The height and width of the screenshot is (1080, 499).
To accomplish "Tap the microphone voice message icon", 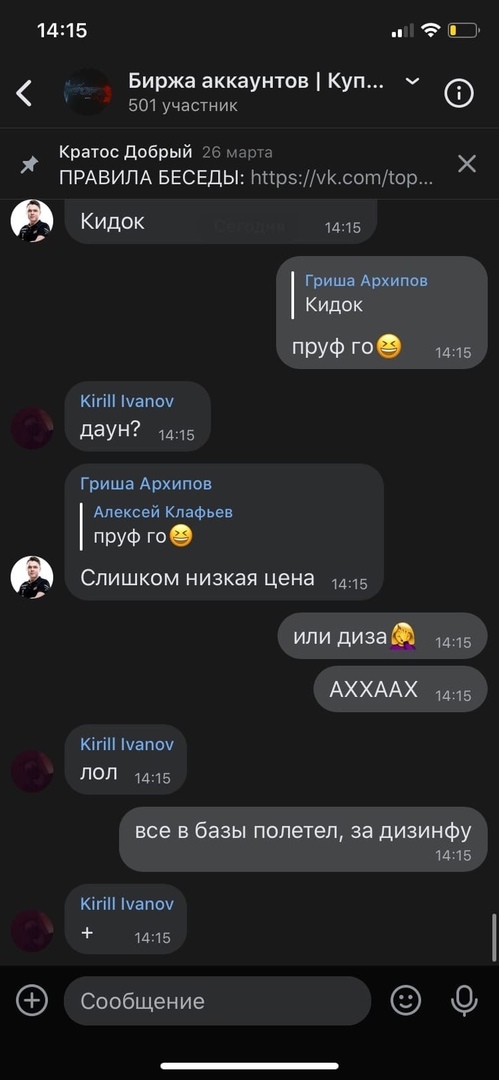I will [464, 1000].
